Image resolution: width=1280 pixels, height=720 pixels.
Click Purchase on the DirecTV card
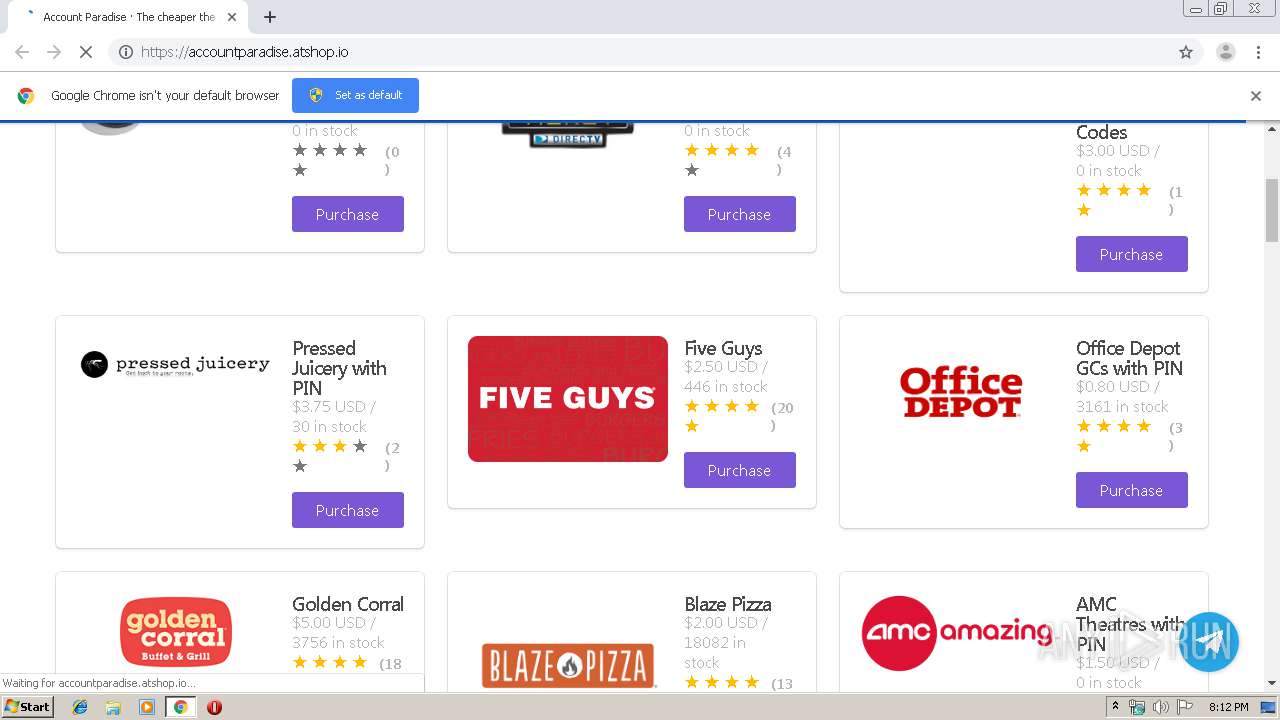tap(740, 214)
